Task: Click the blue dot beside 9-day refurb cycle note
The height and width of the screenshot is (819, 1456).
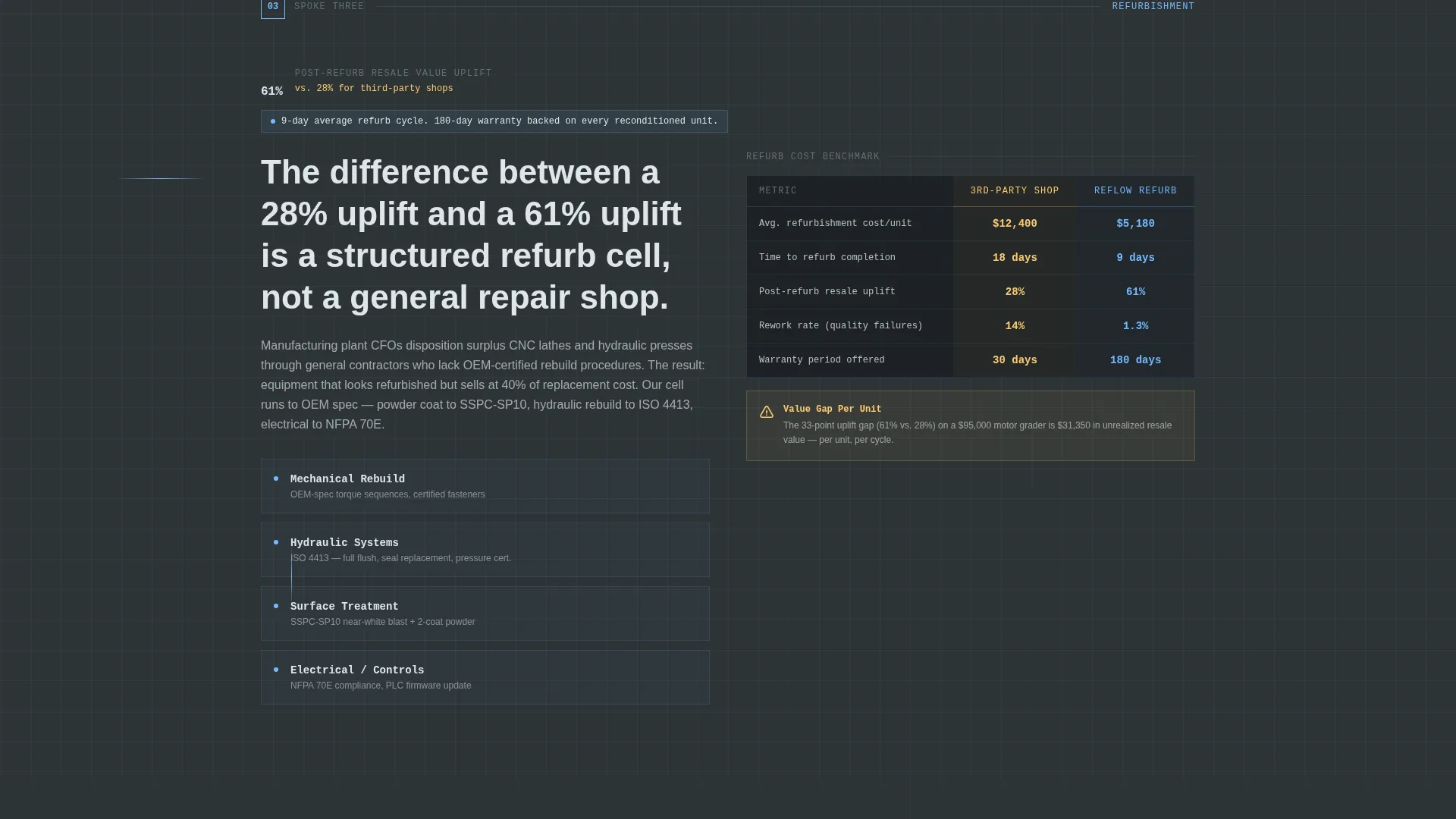Action: coord(273,121)
